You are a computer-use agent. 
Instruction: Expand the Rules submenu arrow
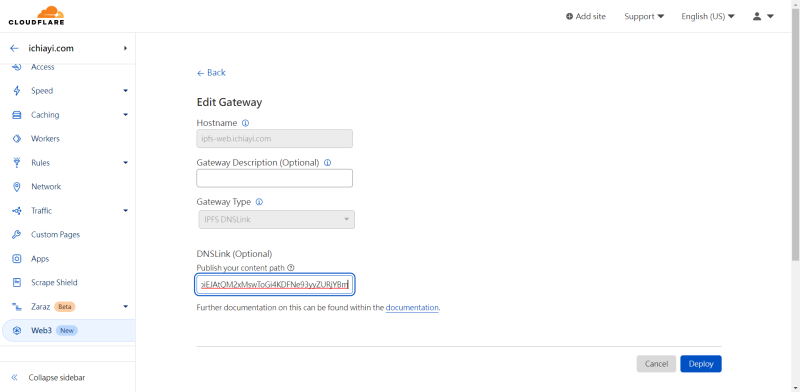coord(126,163)
